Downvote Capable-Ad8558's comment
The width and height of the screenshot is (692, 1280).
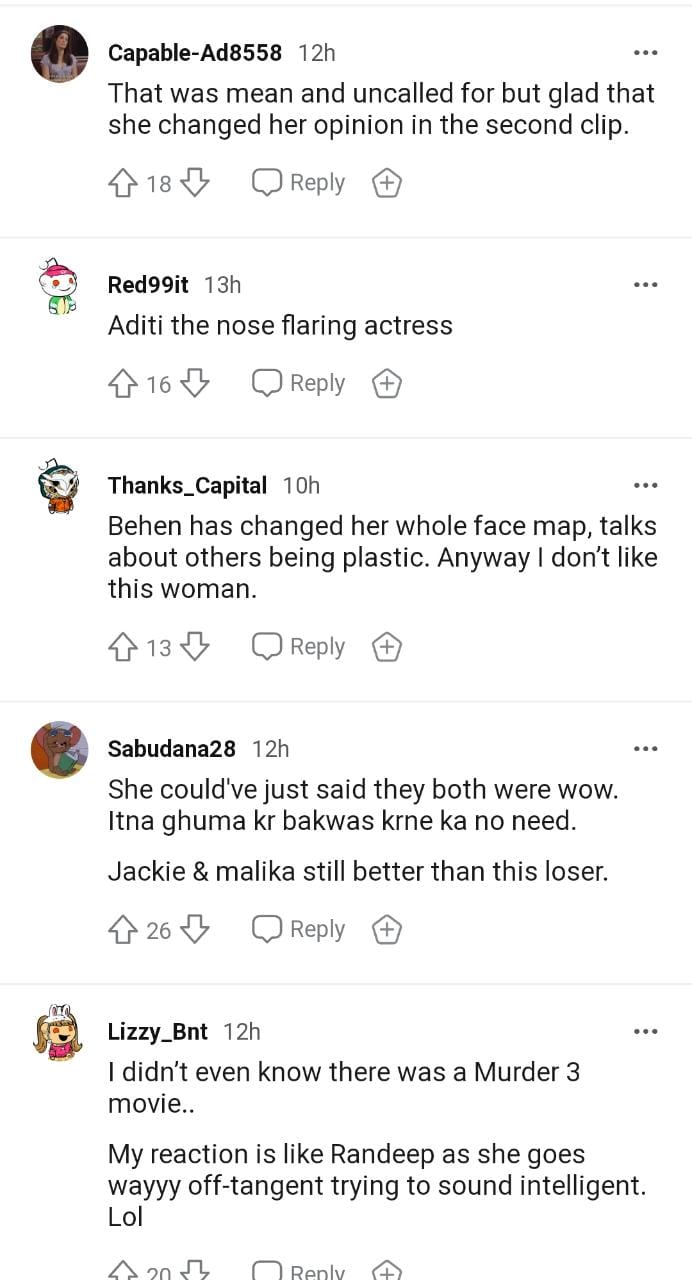coord(195,183)
